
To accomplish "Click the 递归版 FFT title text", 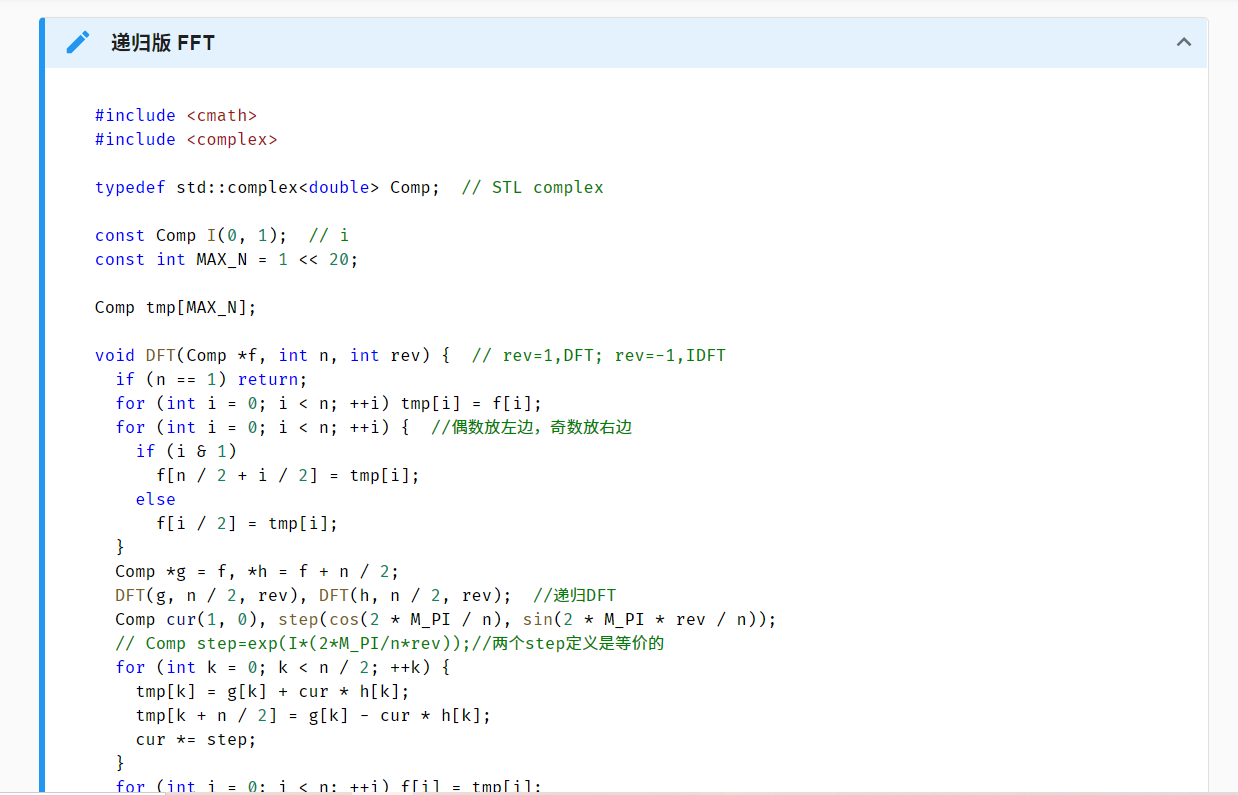I will (x=163, y=43).
